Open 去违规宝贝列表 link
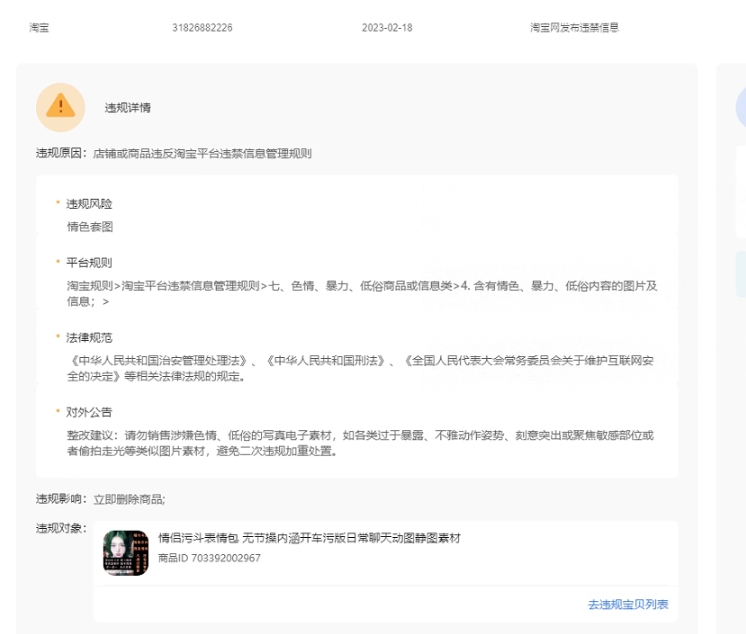The height and width of the screenshot is (634, 746). [628, 605]
